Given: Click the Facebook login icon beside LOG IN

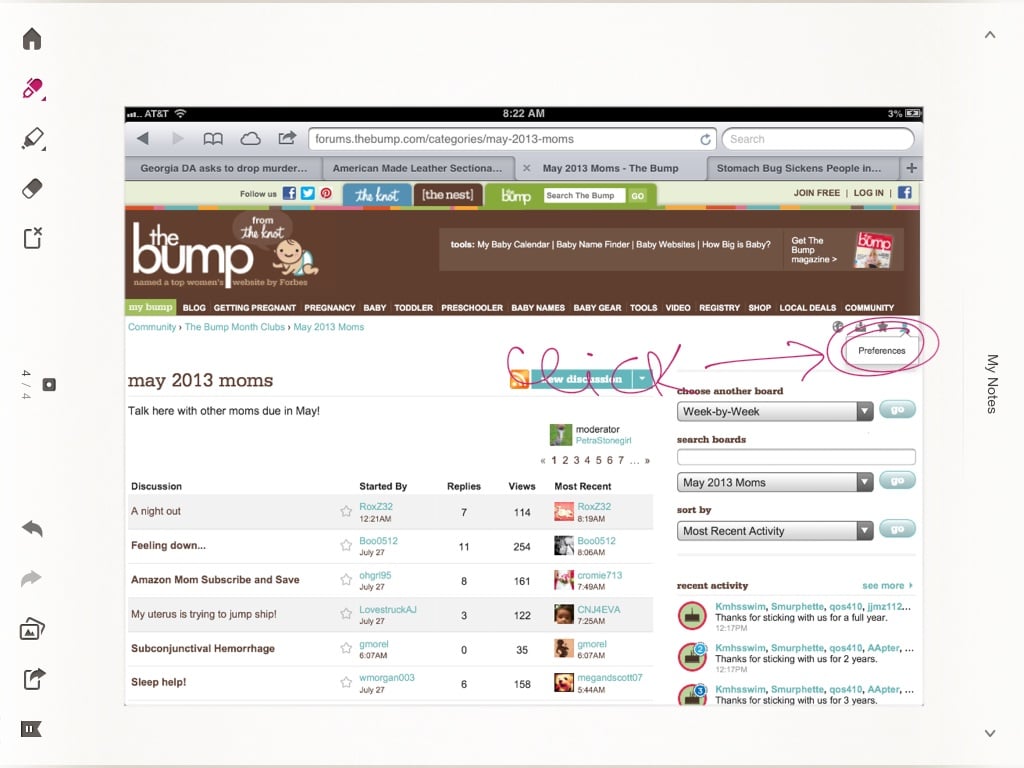Looking at the screenshot, I should pos(904,193).
